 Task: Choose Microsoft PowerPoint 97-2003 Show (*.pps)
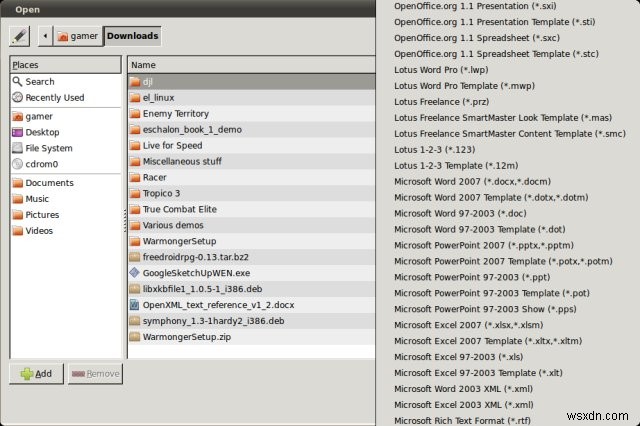(x=485, y=308)
